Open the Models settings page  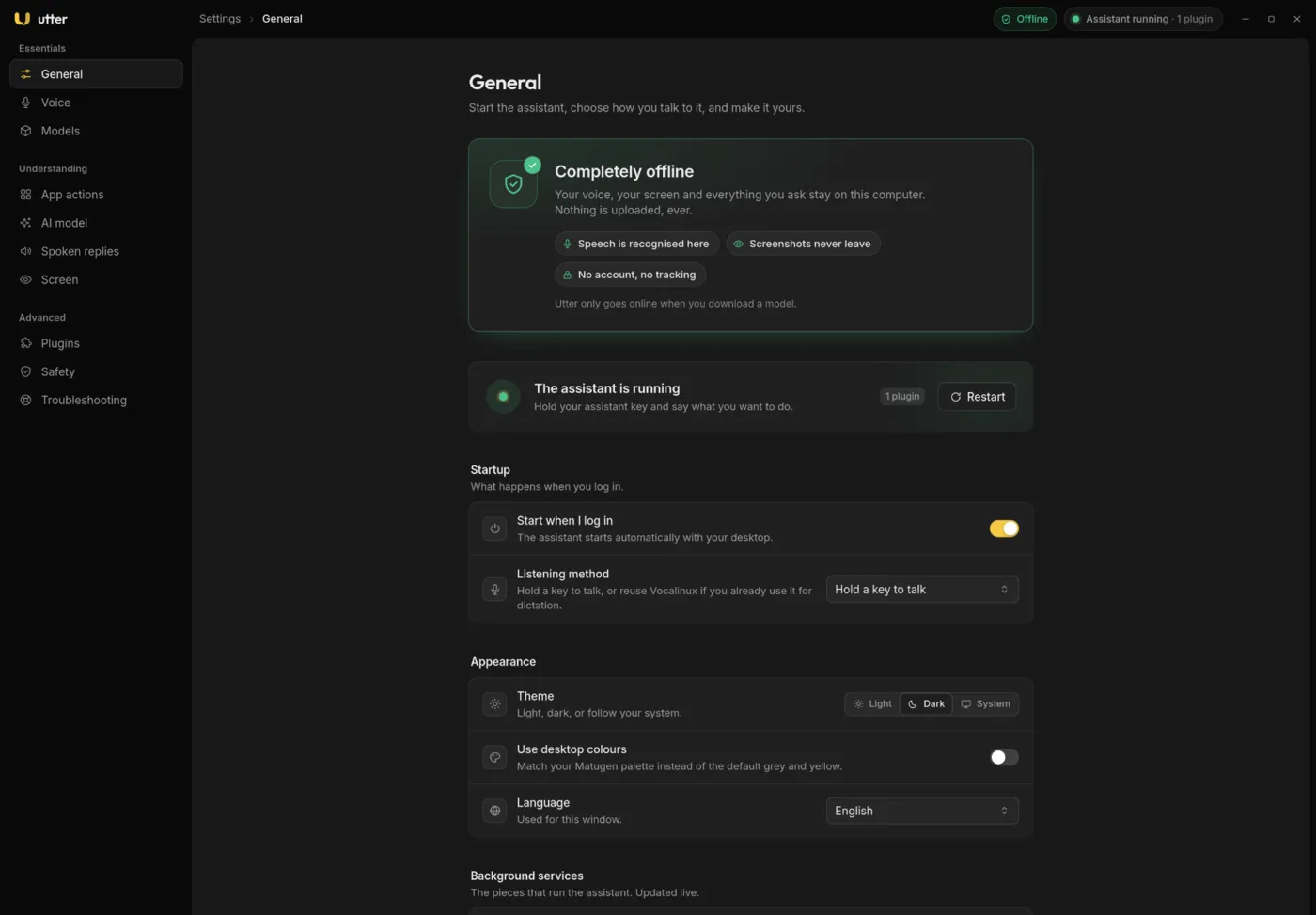(x=96, y=131)
